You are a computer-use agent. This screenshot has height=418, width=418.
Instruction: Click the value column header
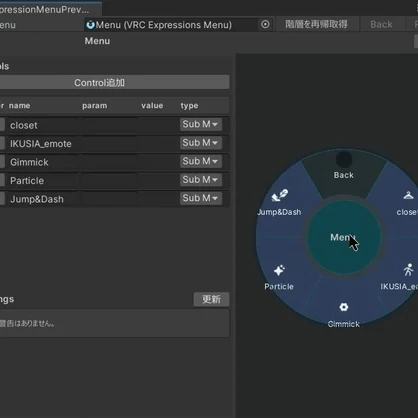coord(152,106)
